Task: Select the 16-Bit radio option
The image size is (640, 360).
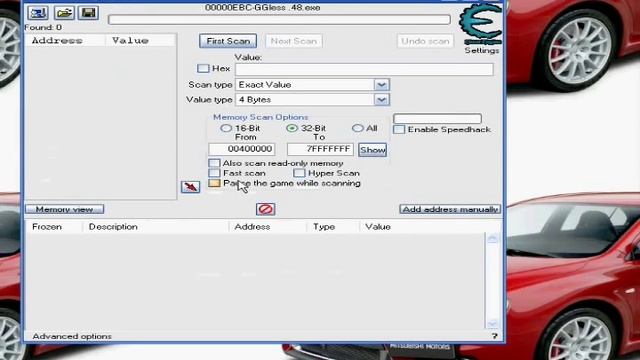Action: (226, 128)
